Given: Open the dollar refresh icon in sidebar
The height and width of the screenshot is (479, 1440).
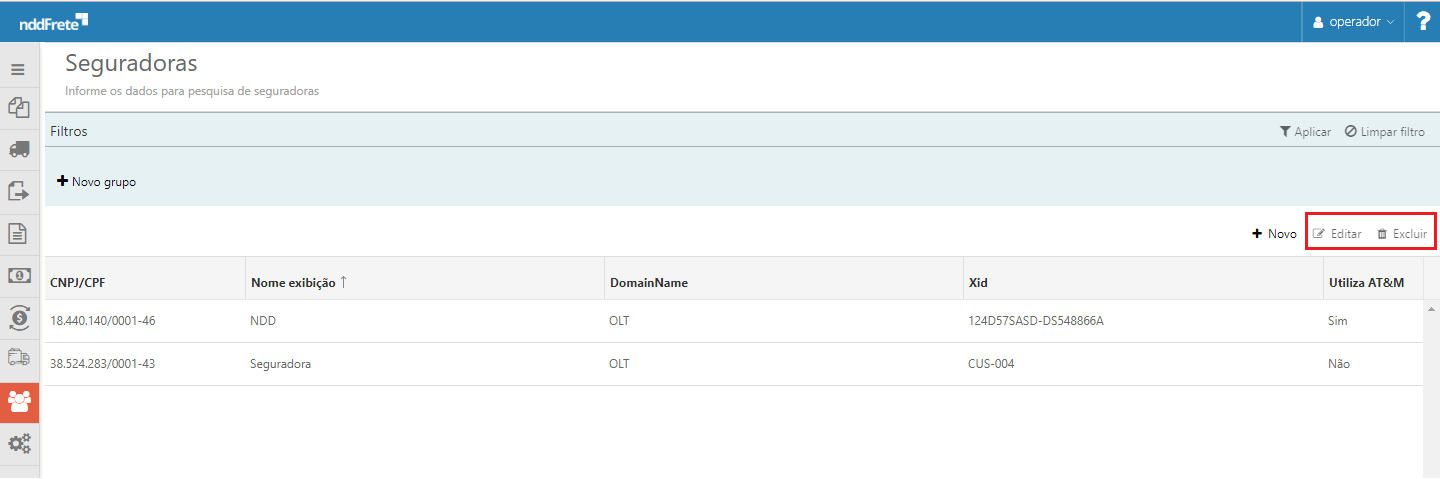Looking at the screenshot, I should click(18, 317).
